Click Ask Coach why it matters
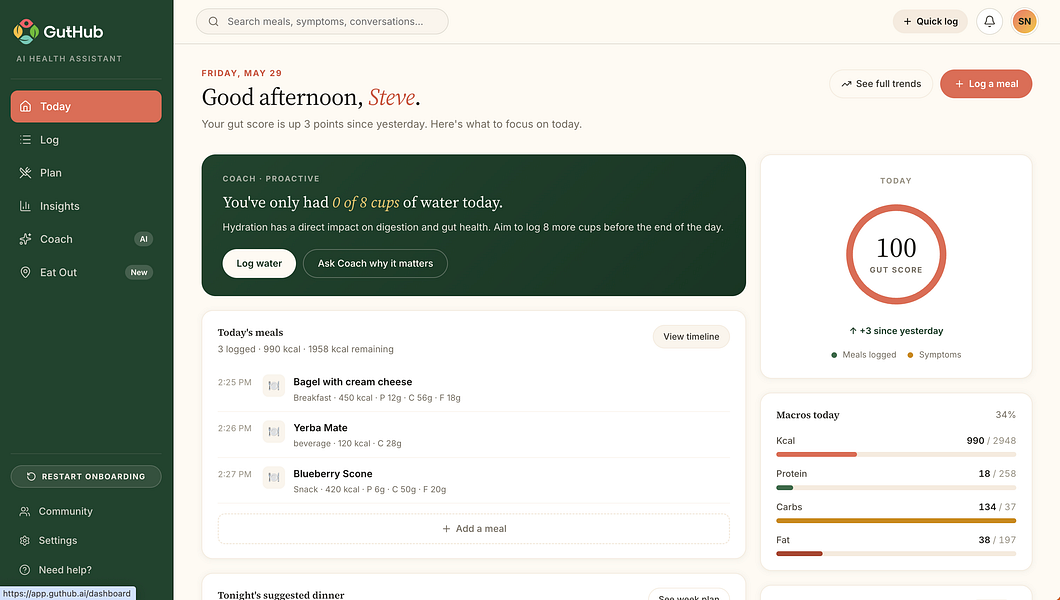The height and width of the screenshot is (600, 1060). pos(375,264)
